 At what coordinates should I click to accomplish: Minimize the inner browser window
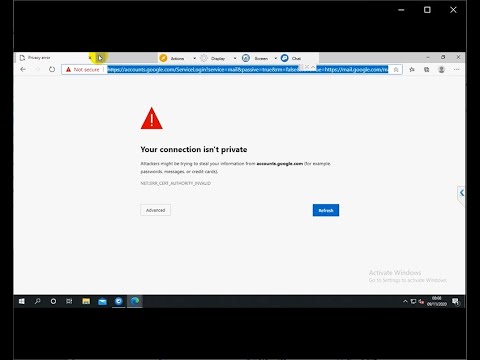pyautogui.click(x=428, y=57)
